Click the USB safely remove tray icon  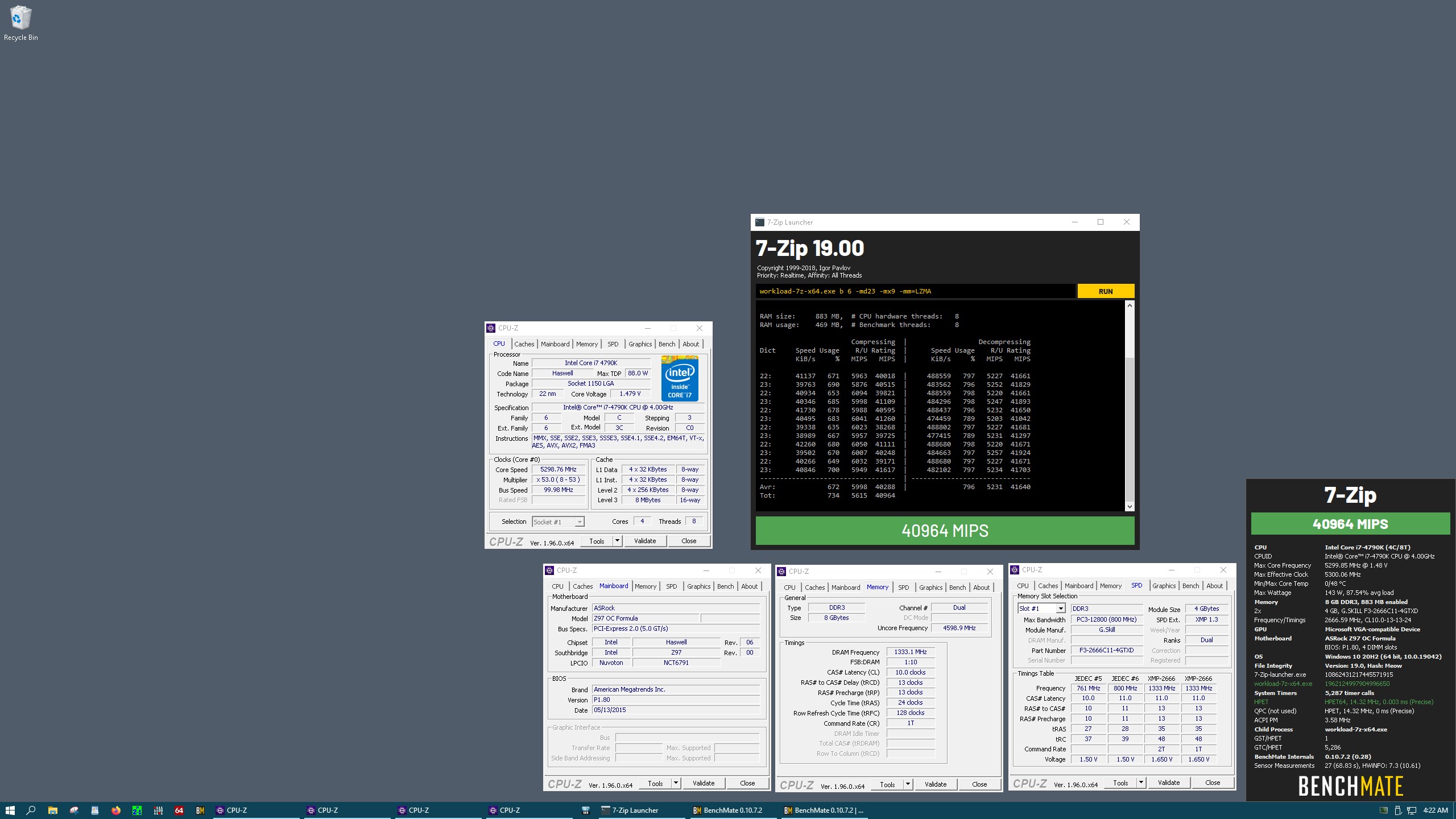(1398, 810)
